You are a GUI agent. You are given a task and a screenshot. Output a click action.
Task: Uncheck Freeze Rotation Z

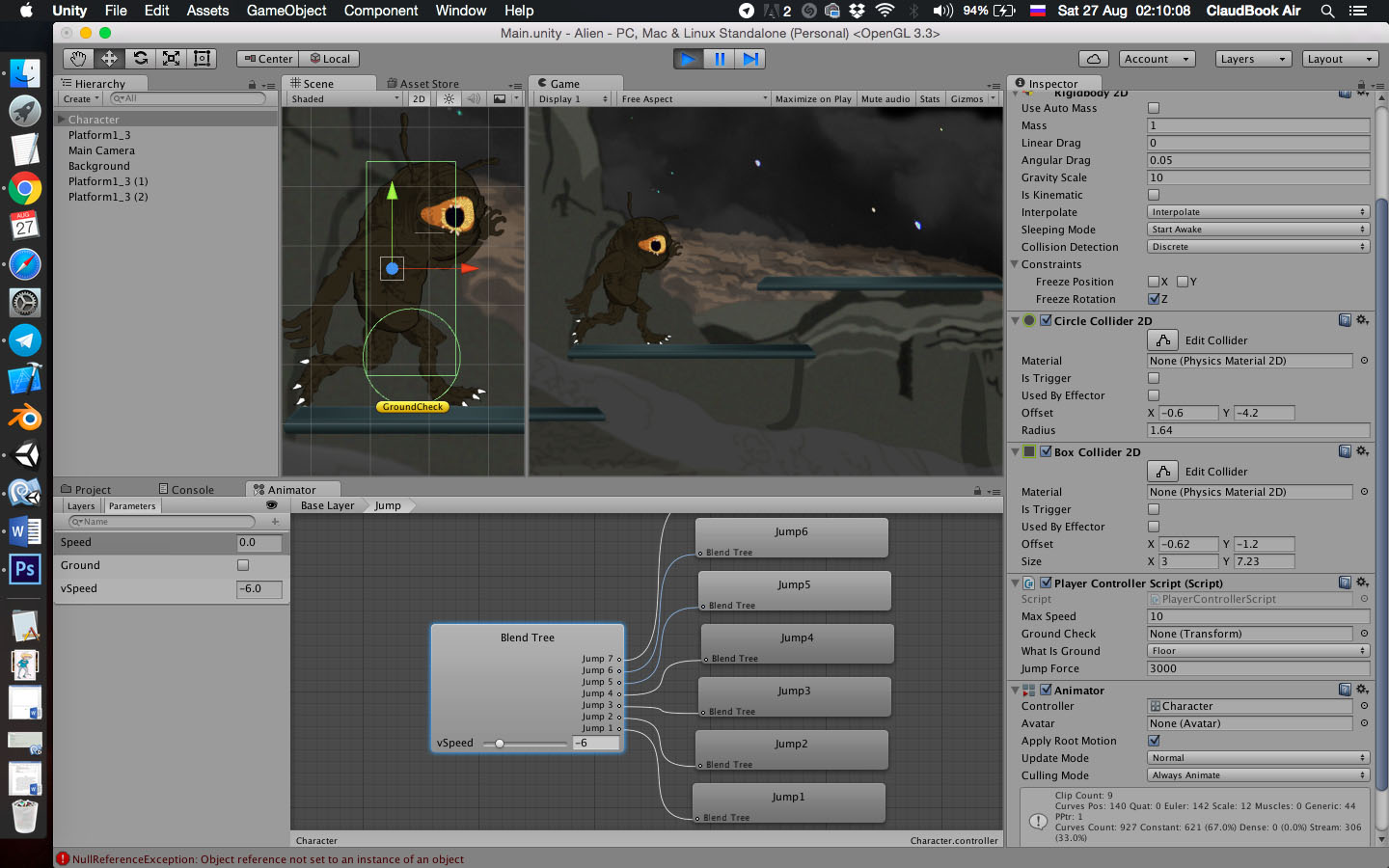(1154, 299)
